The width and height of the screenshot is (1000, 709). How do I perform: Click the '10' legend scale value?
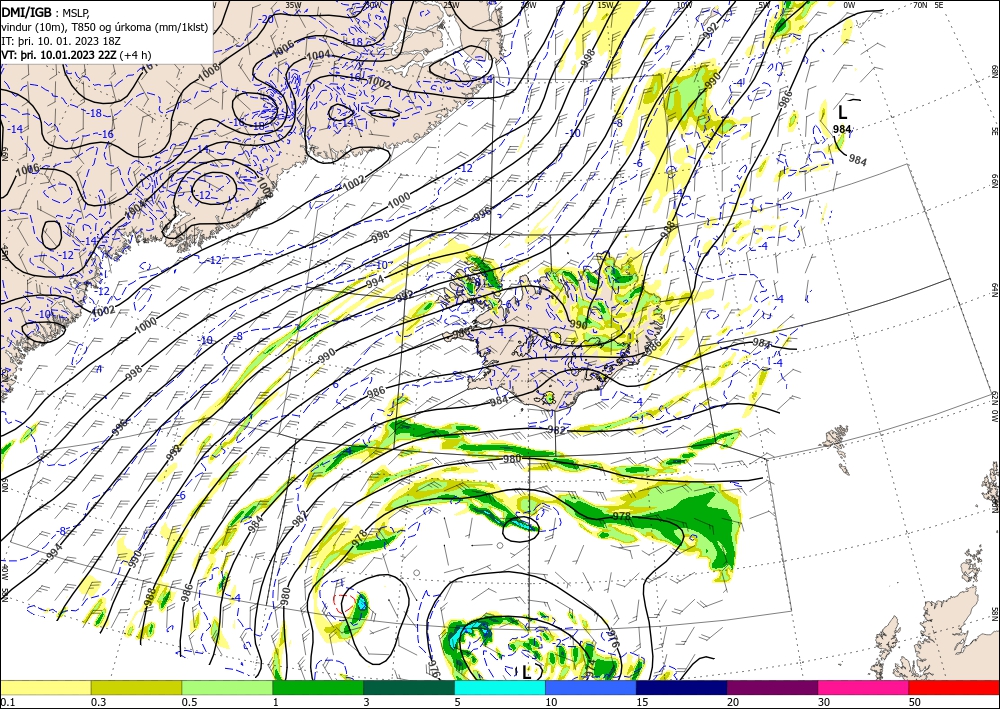coord(551,702)
